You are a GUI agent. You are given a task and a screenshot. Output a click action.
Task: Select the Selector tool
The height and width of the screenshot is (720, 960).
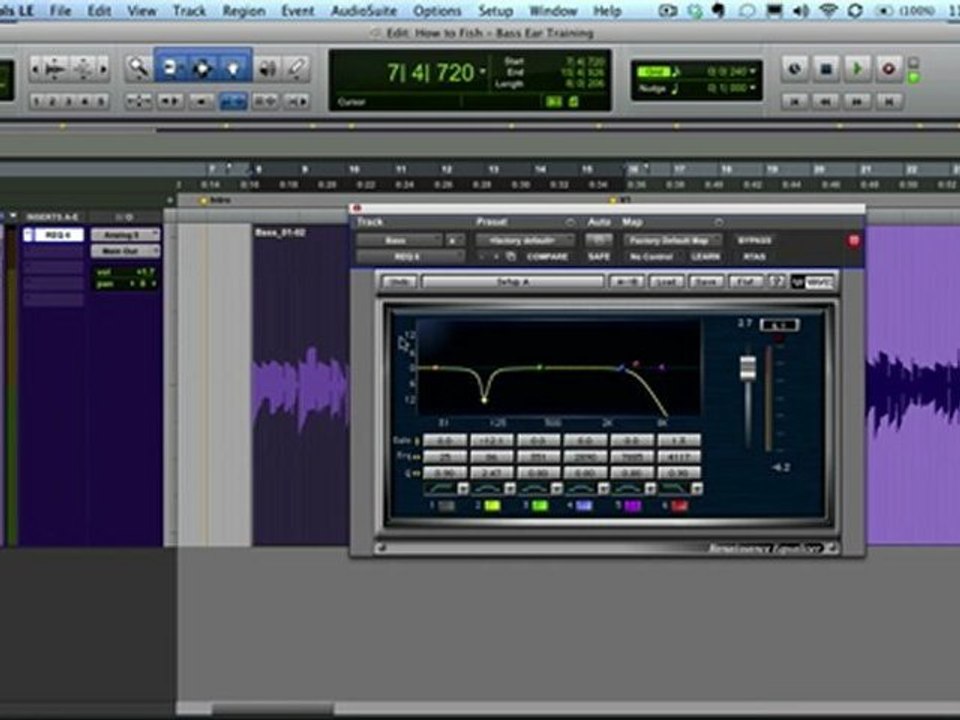click(202, 68)
